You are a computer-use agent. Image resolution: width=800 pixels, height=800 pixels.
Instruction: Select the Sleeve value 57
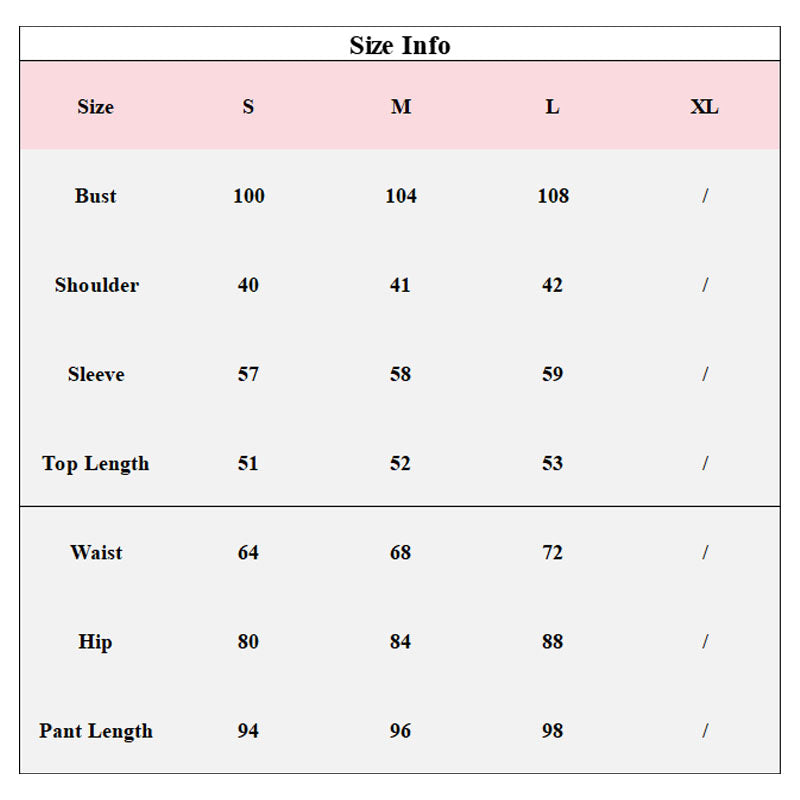click(x=248, y=374)
